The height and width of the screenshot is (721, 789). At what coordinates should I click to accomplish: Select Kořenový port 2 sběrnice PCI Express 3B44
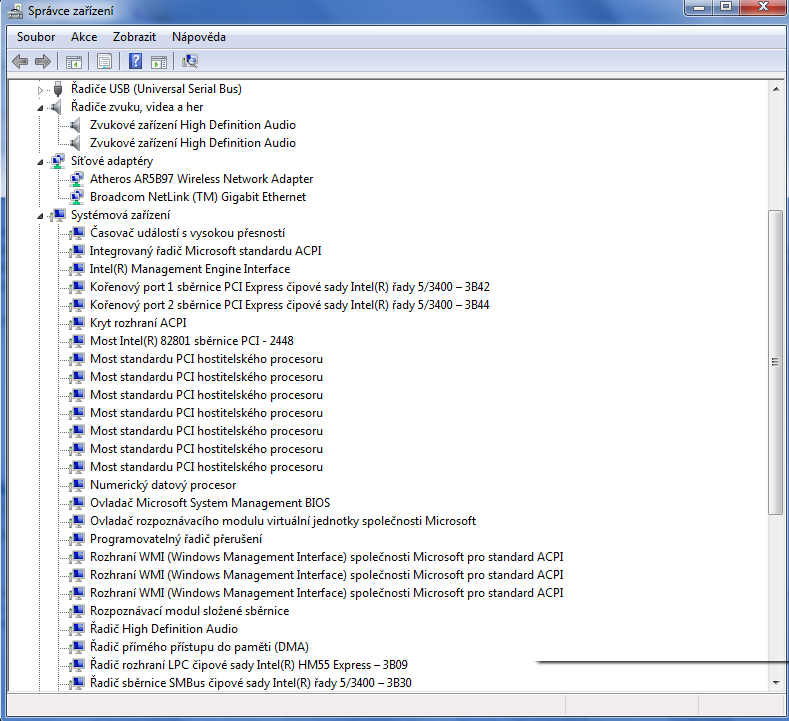point(290,305)
